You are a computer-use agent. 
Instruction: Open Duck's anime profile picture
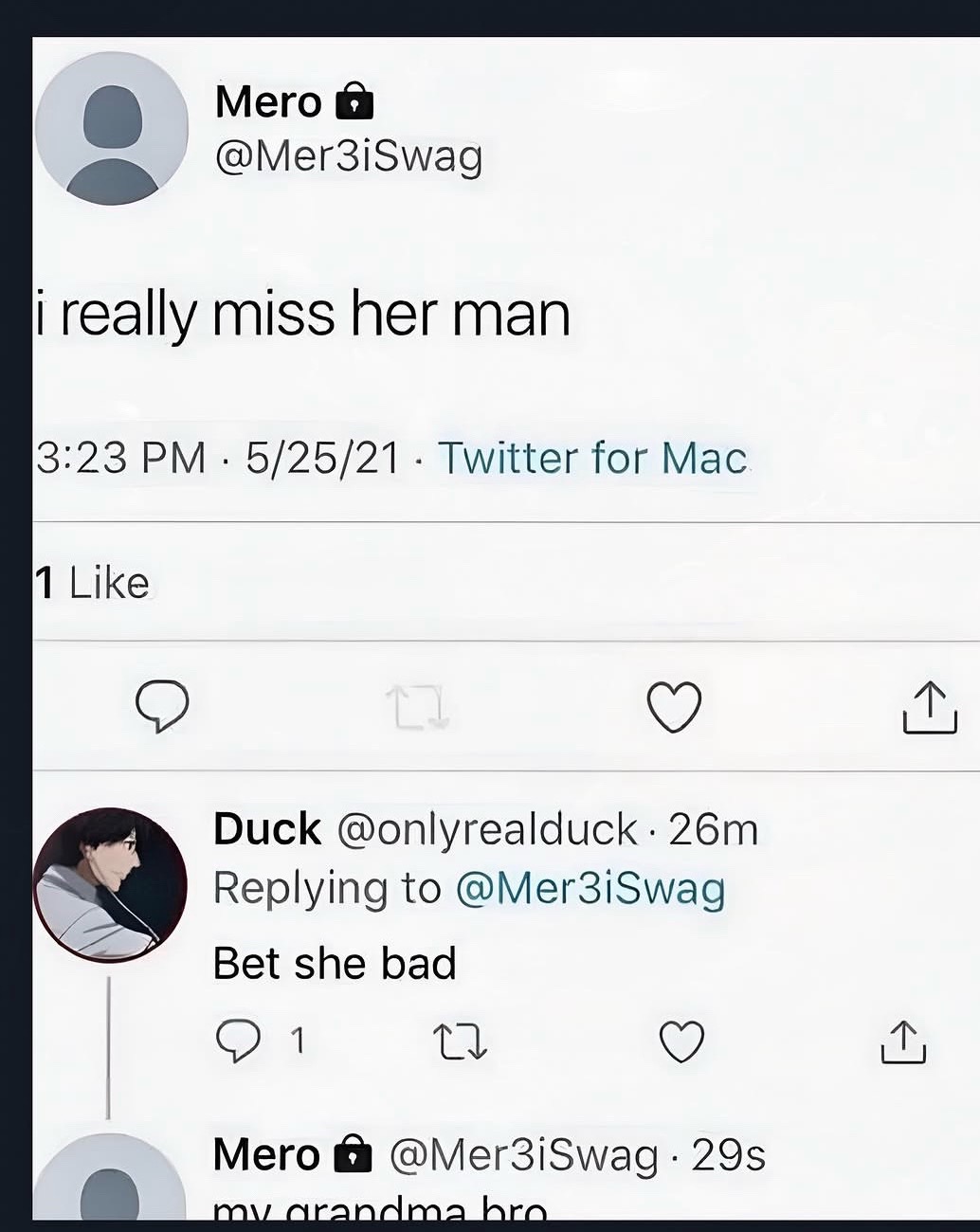[x=110, y=885]
